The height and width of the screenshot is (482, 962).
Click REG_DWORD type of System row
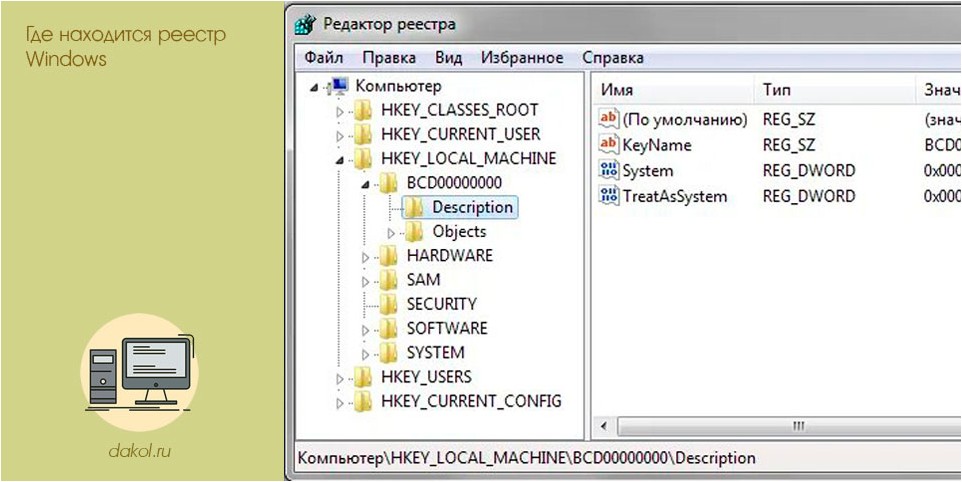(x=809, y=171)
